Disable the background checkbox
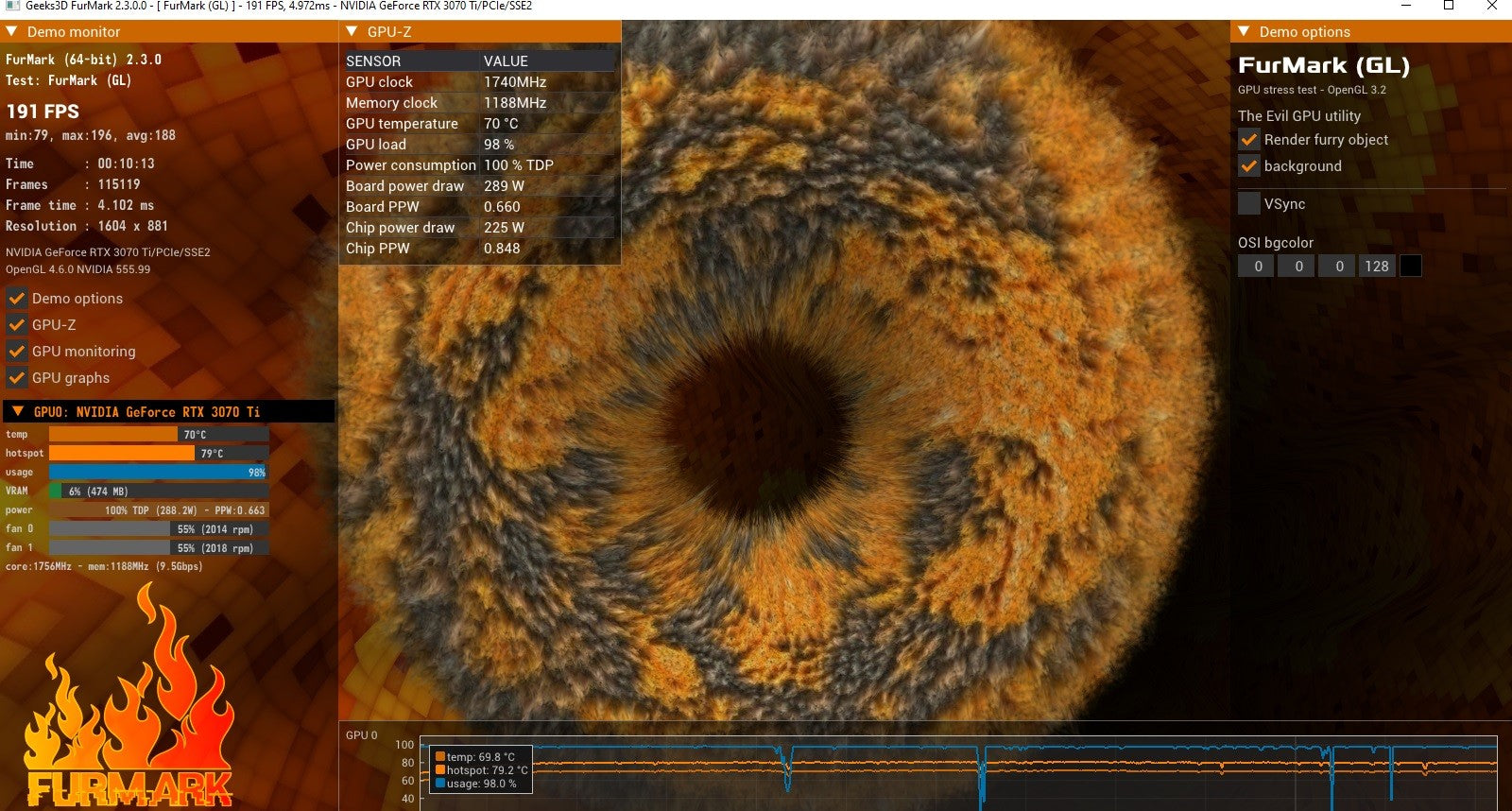This screenshot has height=811, width=1512. [x=1249, y=165]
